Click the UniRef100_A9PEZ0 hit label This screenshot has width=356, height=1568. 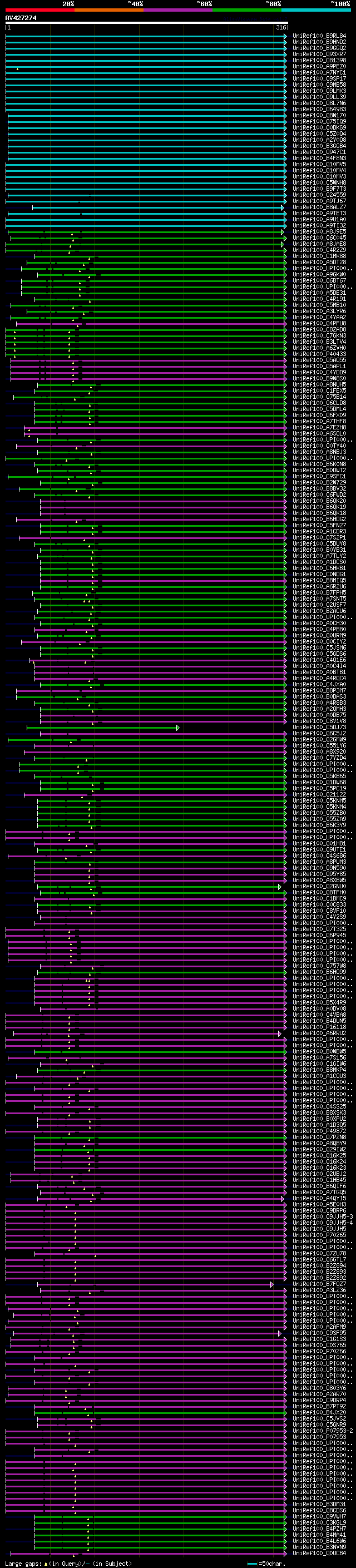point(319,66)
